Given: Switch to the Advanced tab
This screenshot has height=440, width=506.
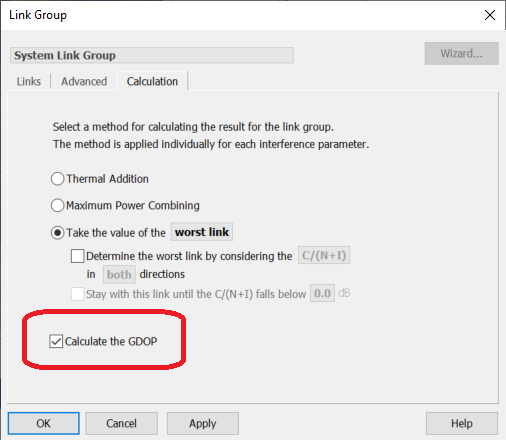Looking at the screenshot, I should coord(84,81).
